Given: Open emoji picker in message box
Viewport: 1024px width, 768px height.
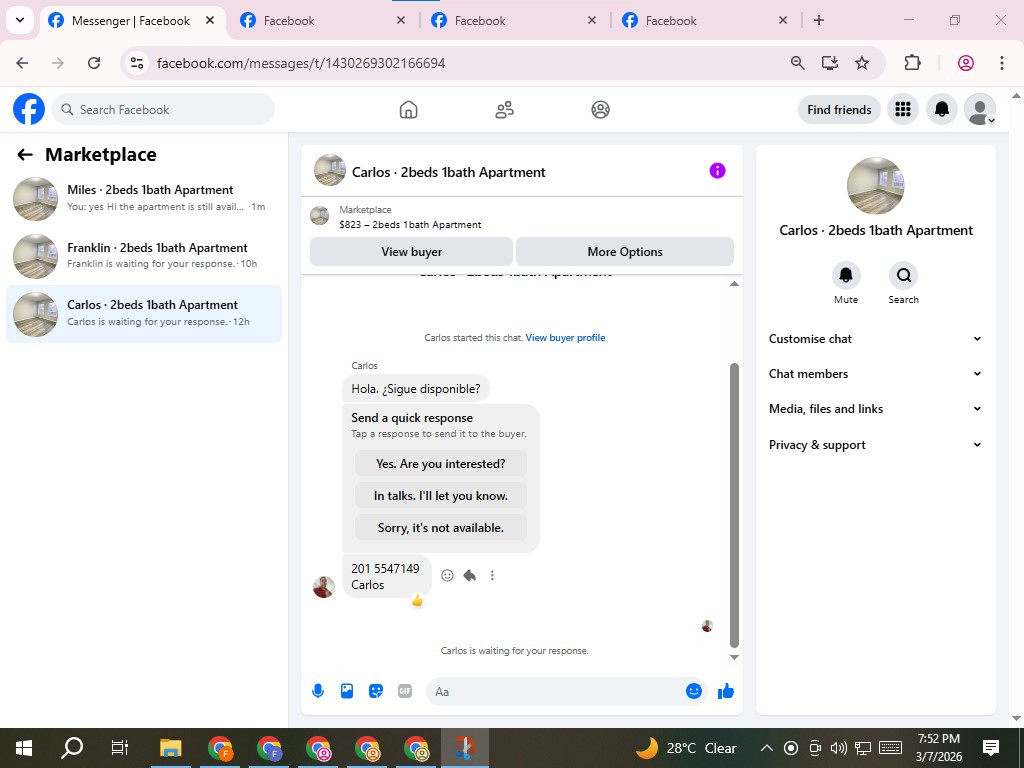Looking at the screenshot, I should coord(694,691).
